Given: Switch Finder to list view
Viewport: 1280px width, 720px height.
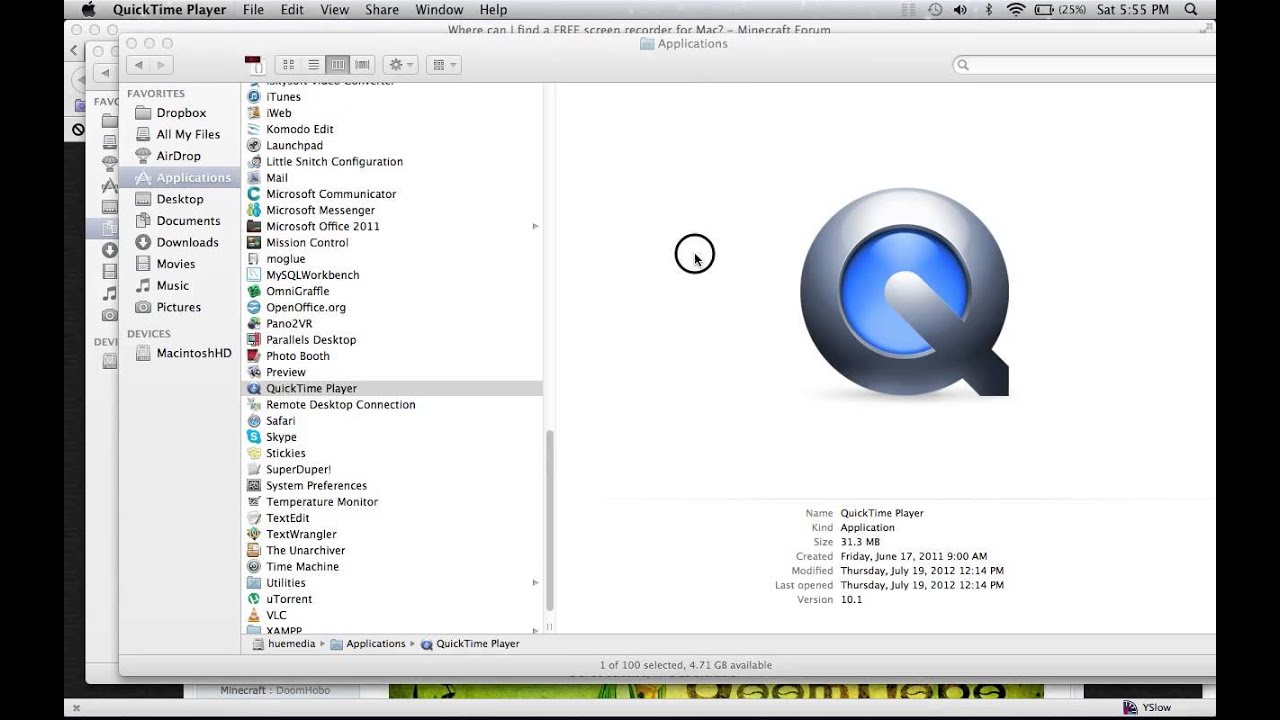Looking at the screenshot, I should (313, 65).
